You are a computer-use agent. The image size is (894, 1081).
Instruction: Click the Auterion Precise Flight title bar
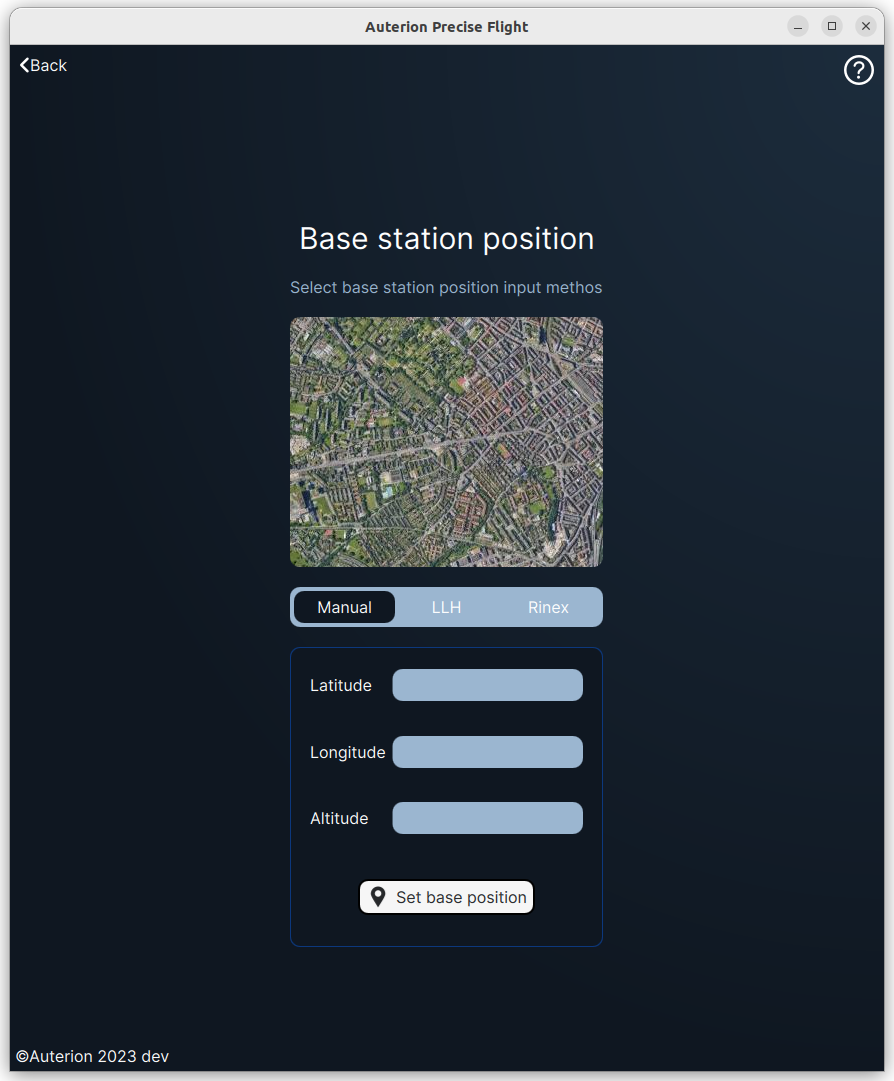446,27
